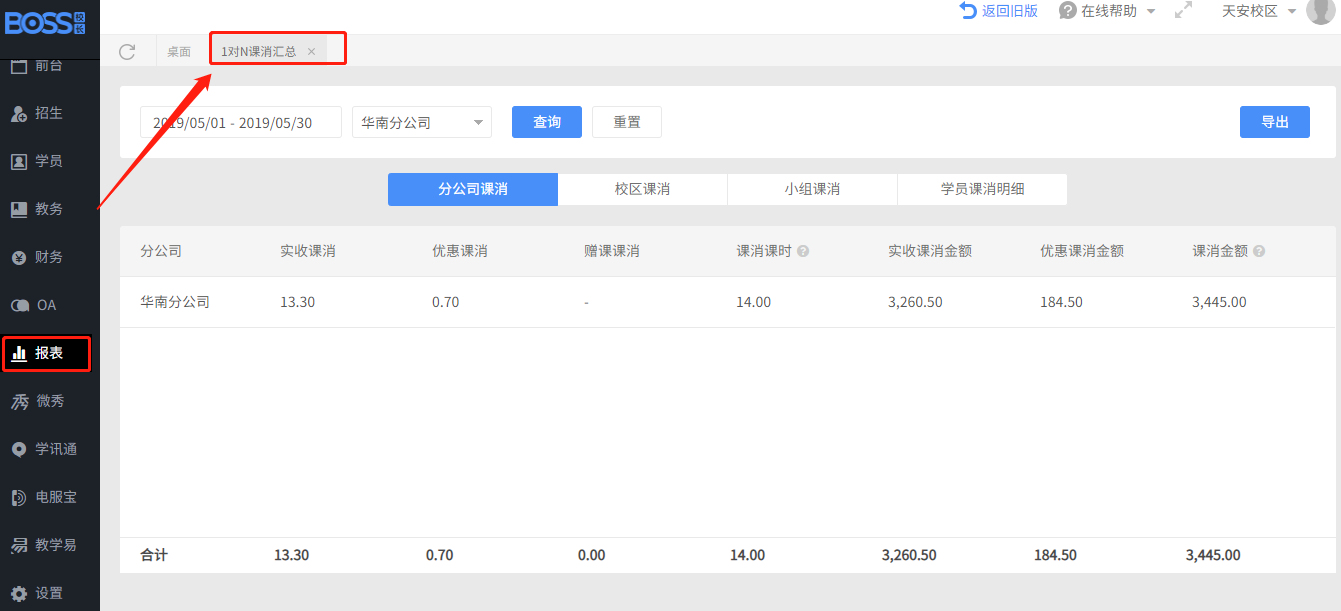1341x611 pixels.
Task: Click the 导出 export button
Action: (1274, 122)
